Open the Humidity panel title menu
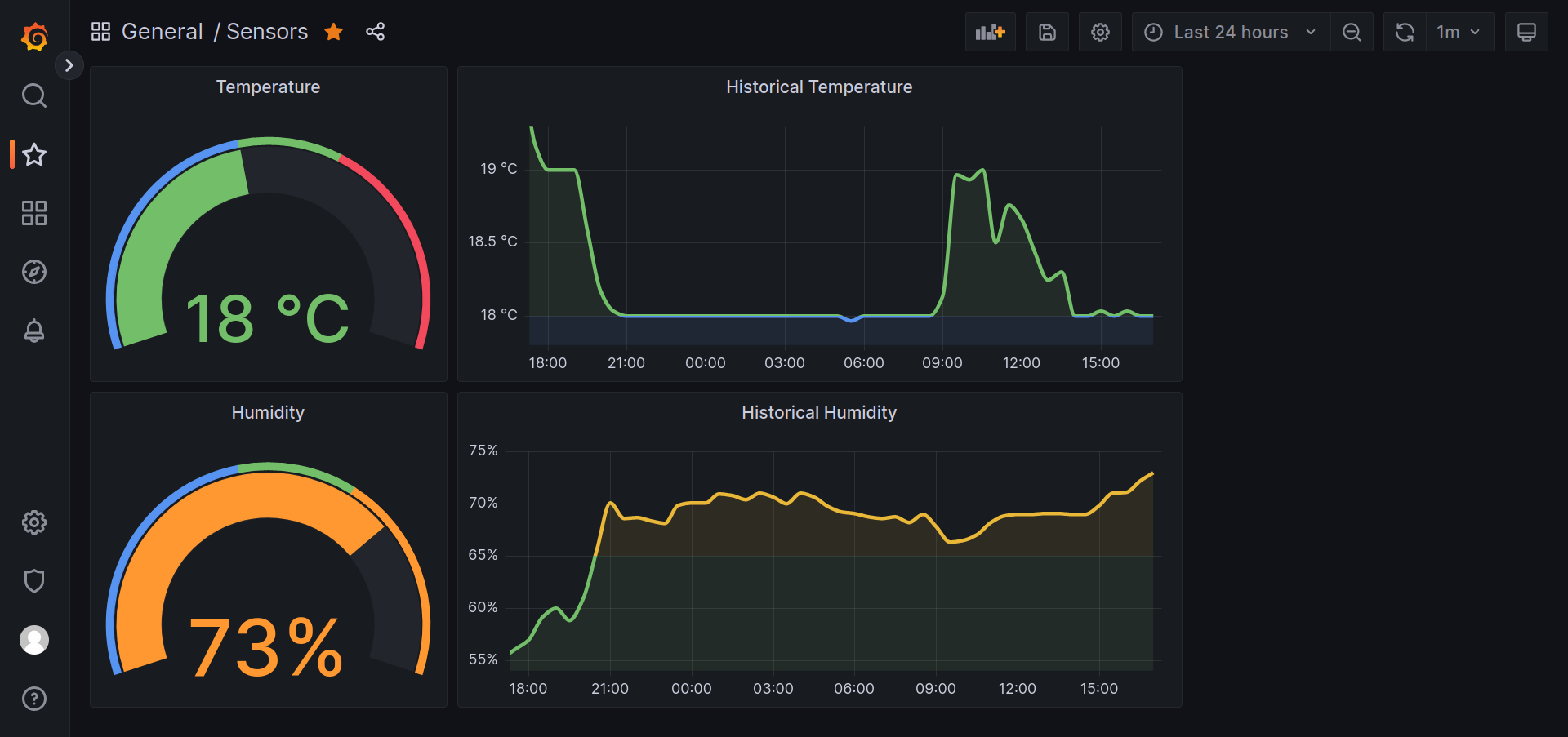 (268, 412)
